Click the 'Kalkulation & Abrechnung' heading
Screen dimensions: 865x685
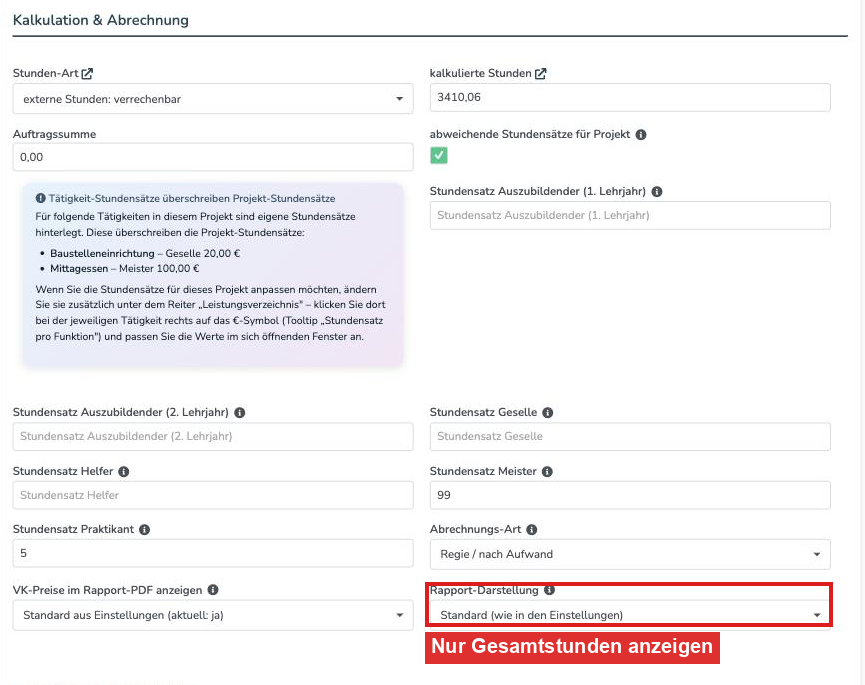(x=100, y=20)
